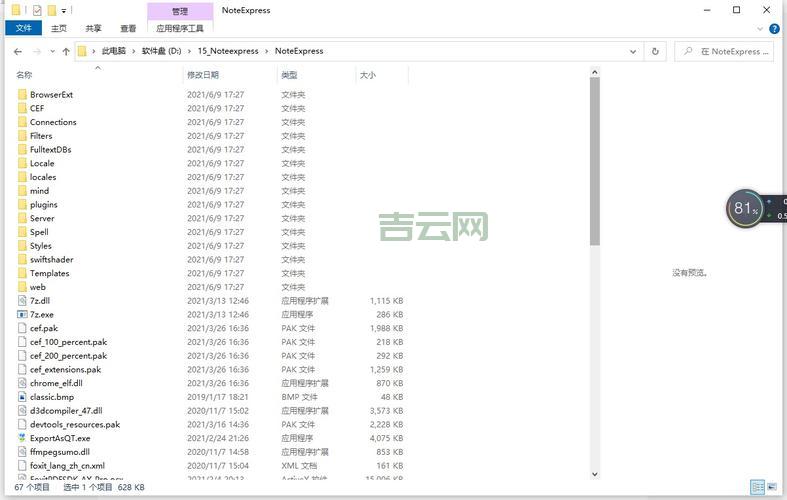
Task: Expand recent locations dropdown arrow
Action: pos(52,51)
